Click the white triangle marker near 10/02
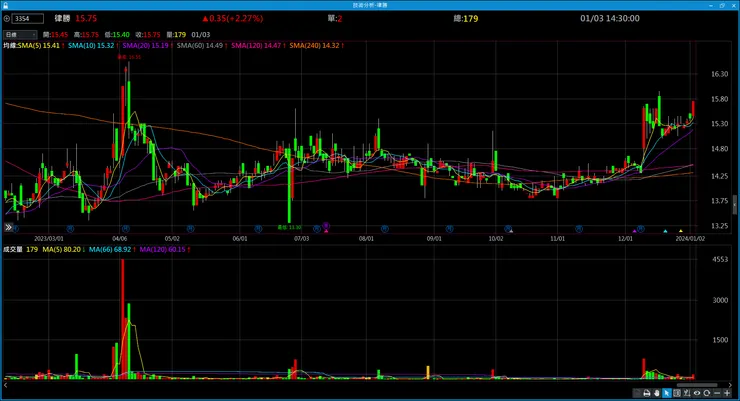740x401 pixels. click(x=511, y=231)
